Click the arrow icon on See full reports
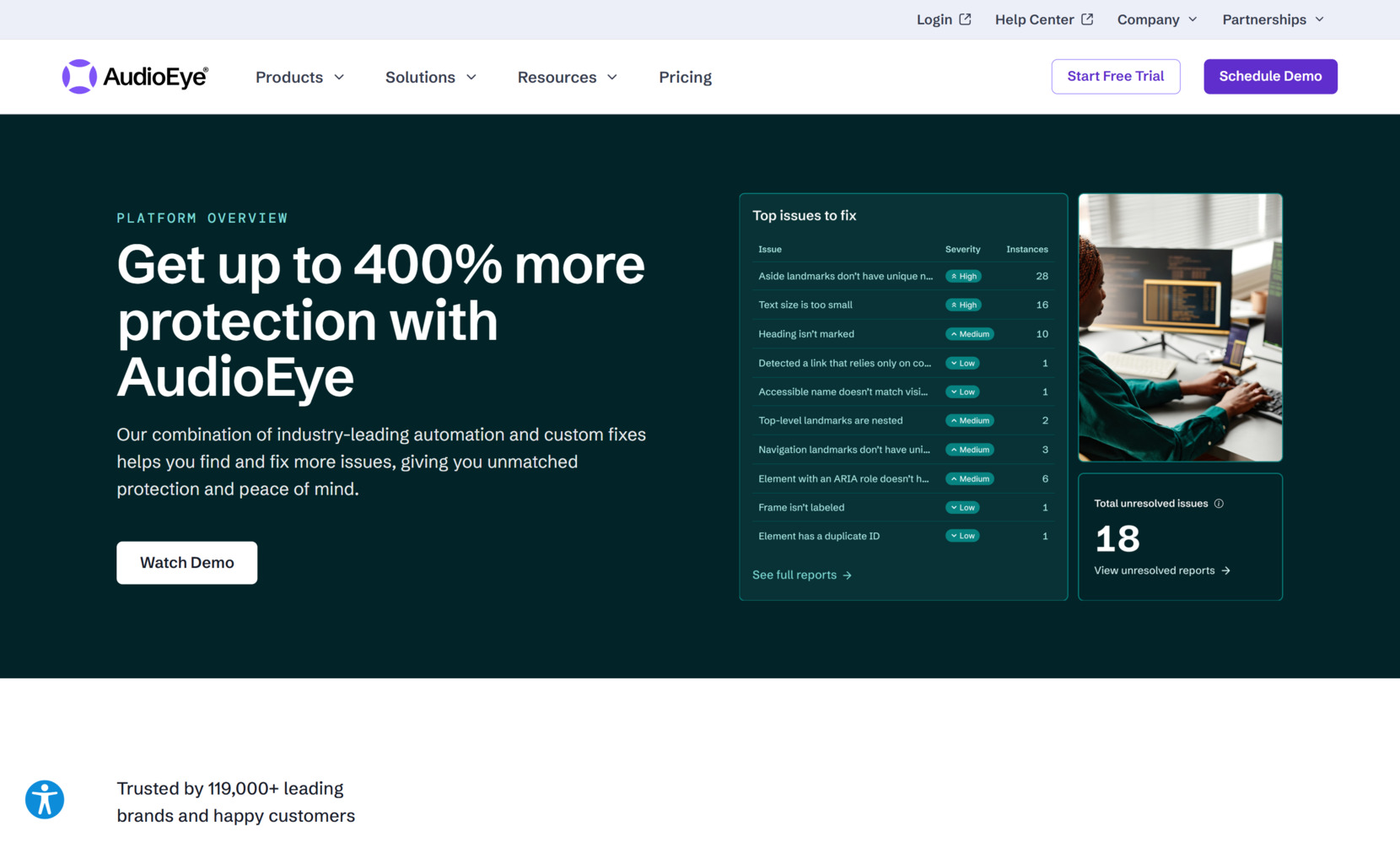The width and height of the screenshot is (1400, 848). 849,575
